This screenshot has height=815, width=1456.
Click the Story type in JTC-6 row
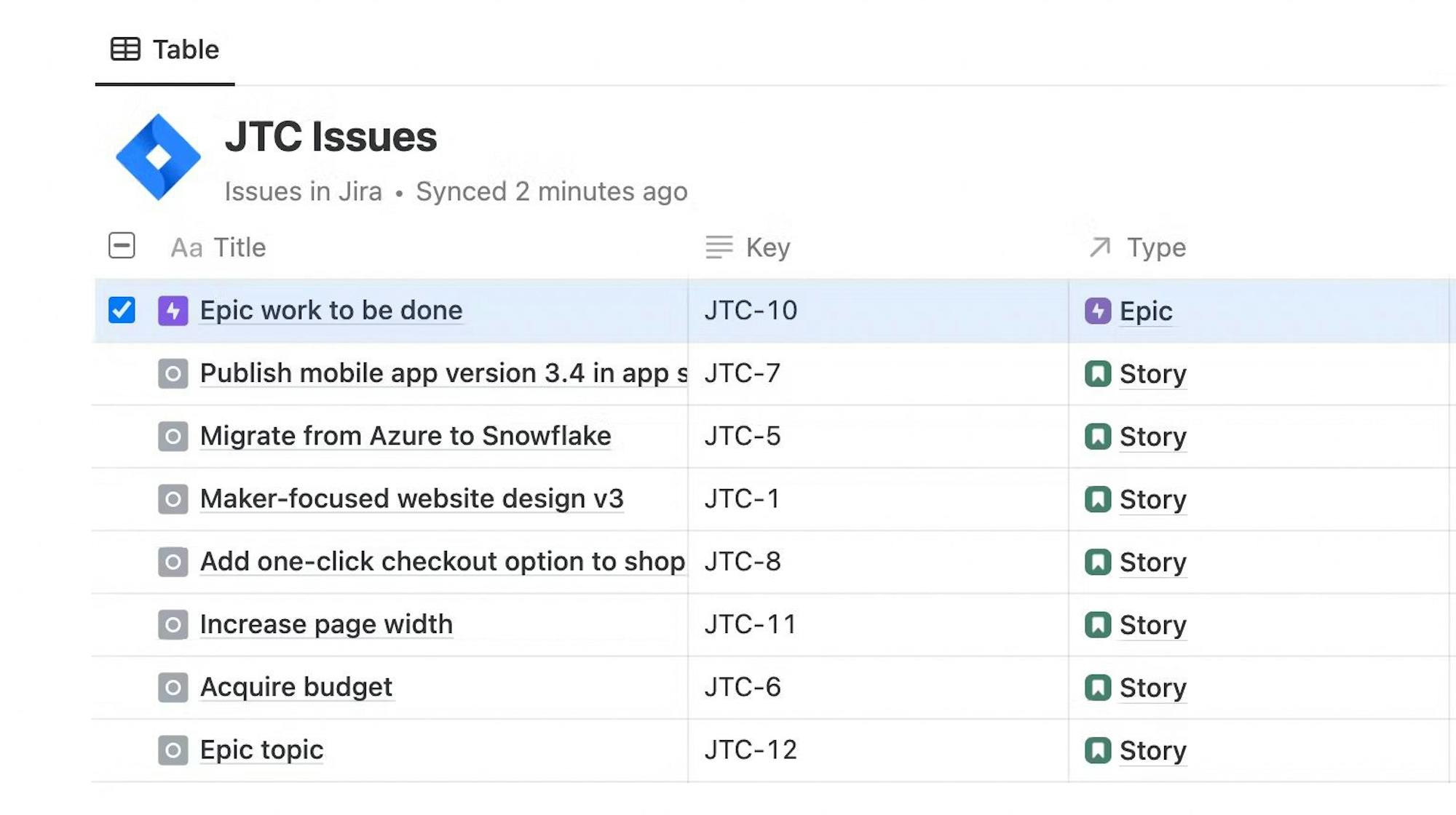coord(1153,688)
